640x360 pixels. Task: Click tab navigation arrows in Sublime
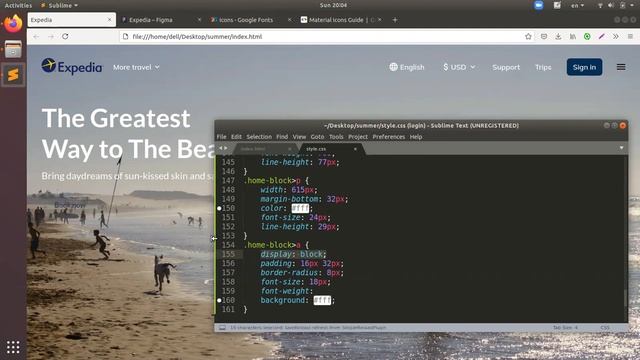pos(223,148)
